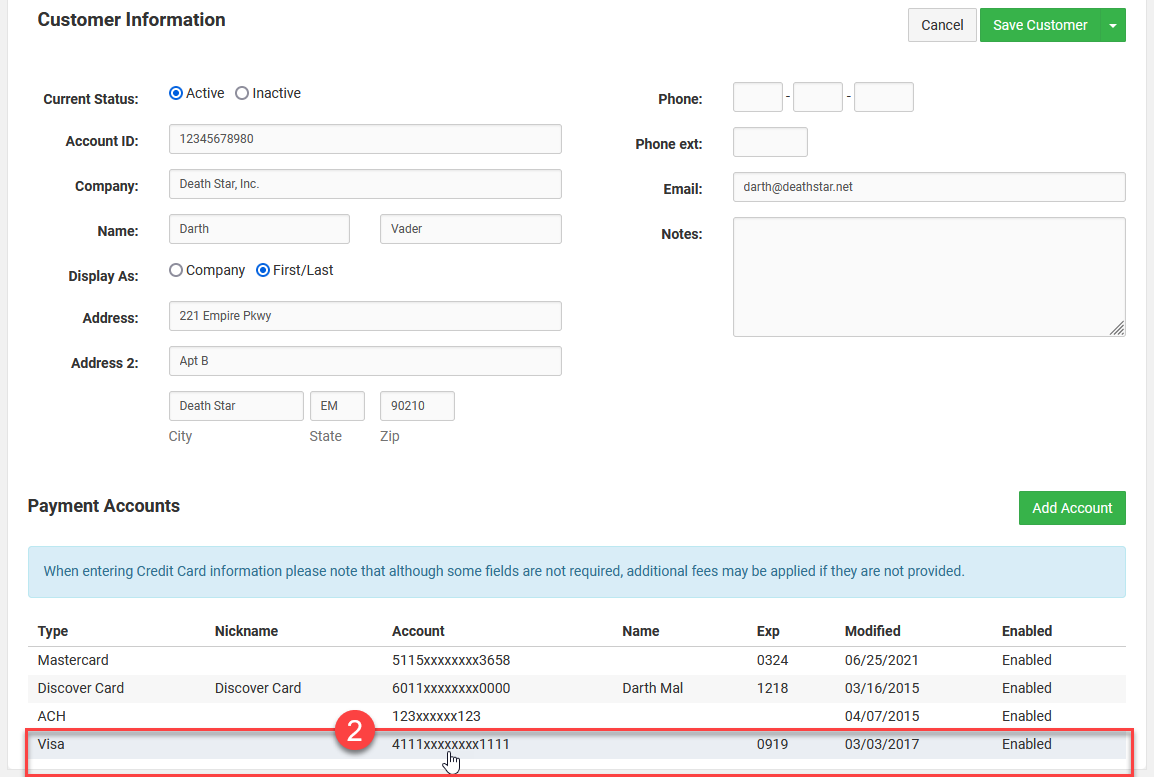This screenshot has width=1154, height=777.
Task: Click the Company name field
Action: 365,184
